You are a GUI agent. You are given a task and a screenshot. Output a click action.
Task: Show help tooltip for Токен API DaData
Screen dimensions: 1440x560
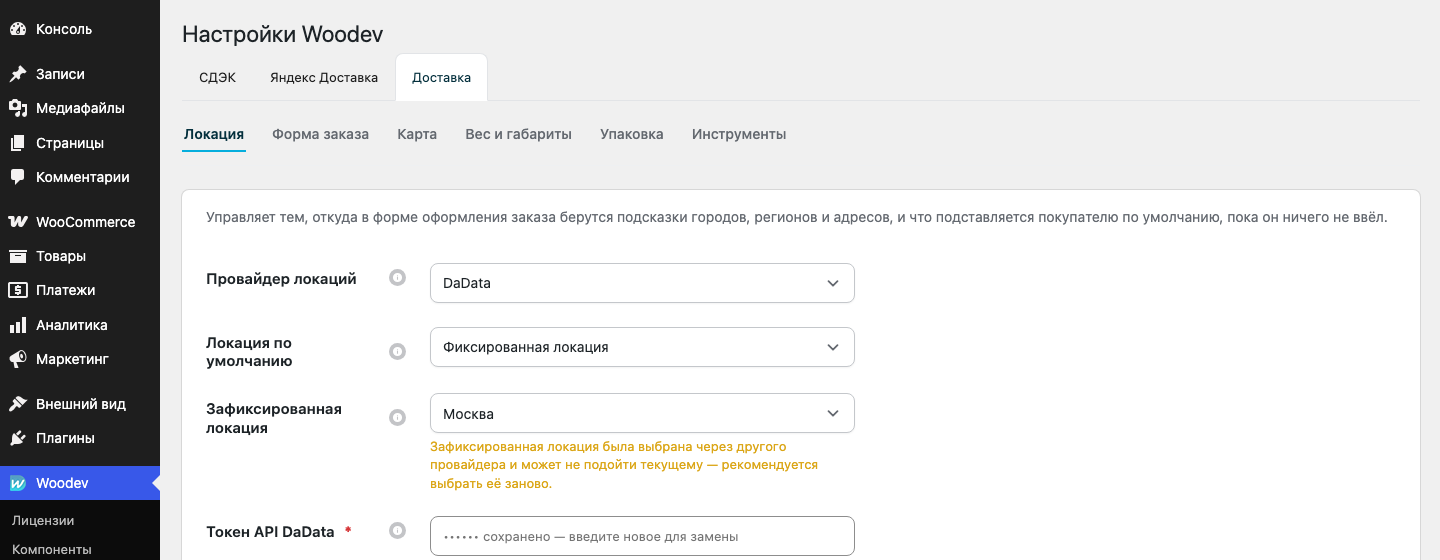tap(397, 530)
